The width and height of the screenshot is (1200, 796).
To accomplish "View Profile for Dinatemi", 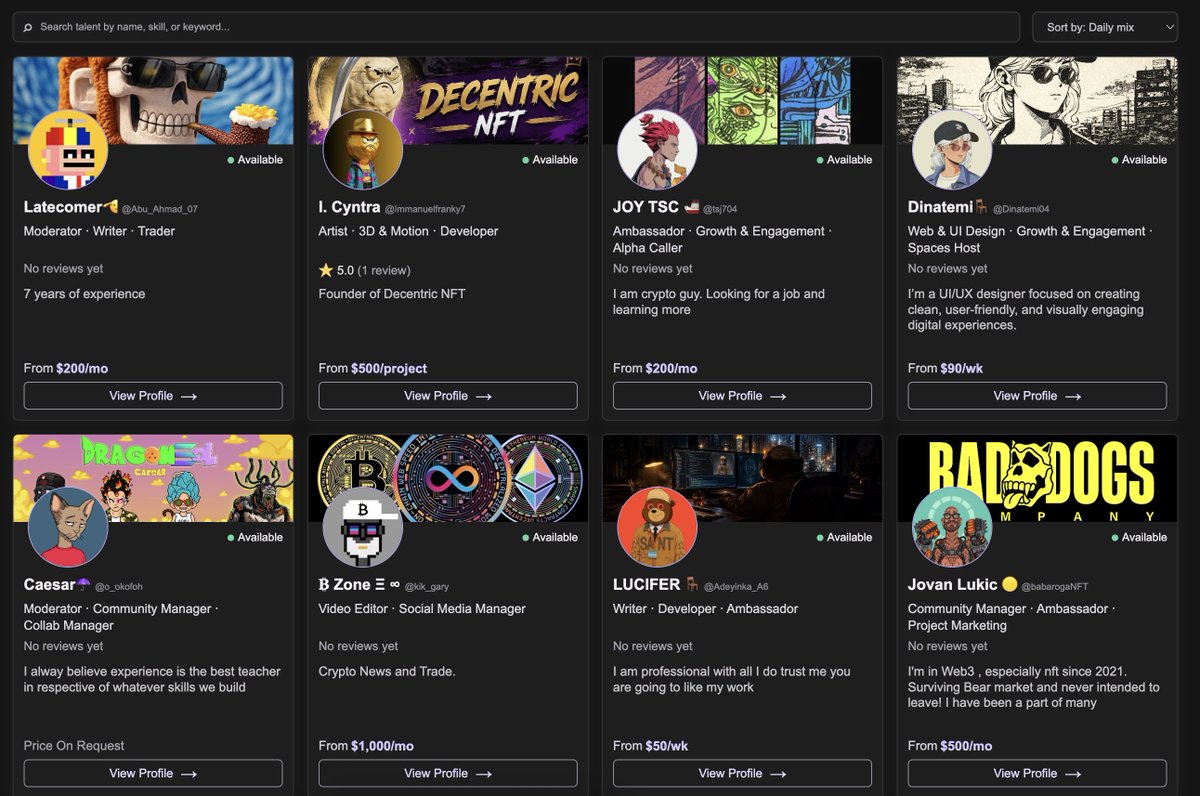I will coord(1037,396).
